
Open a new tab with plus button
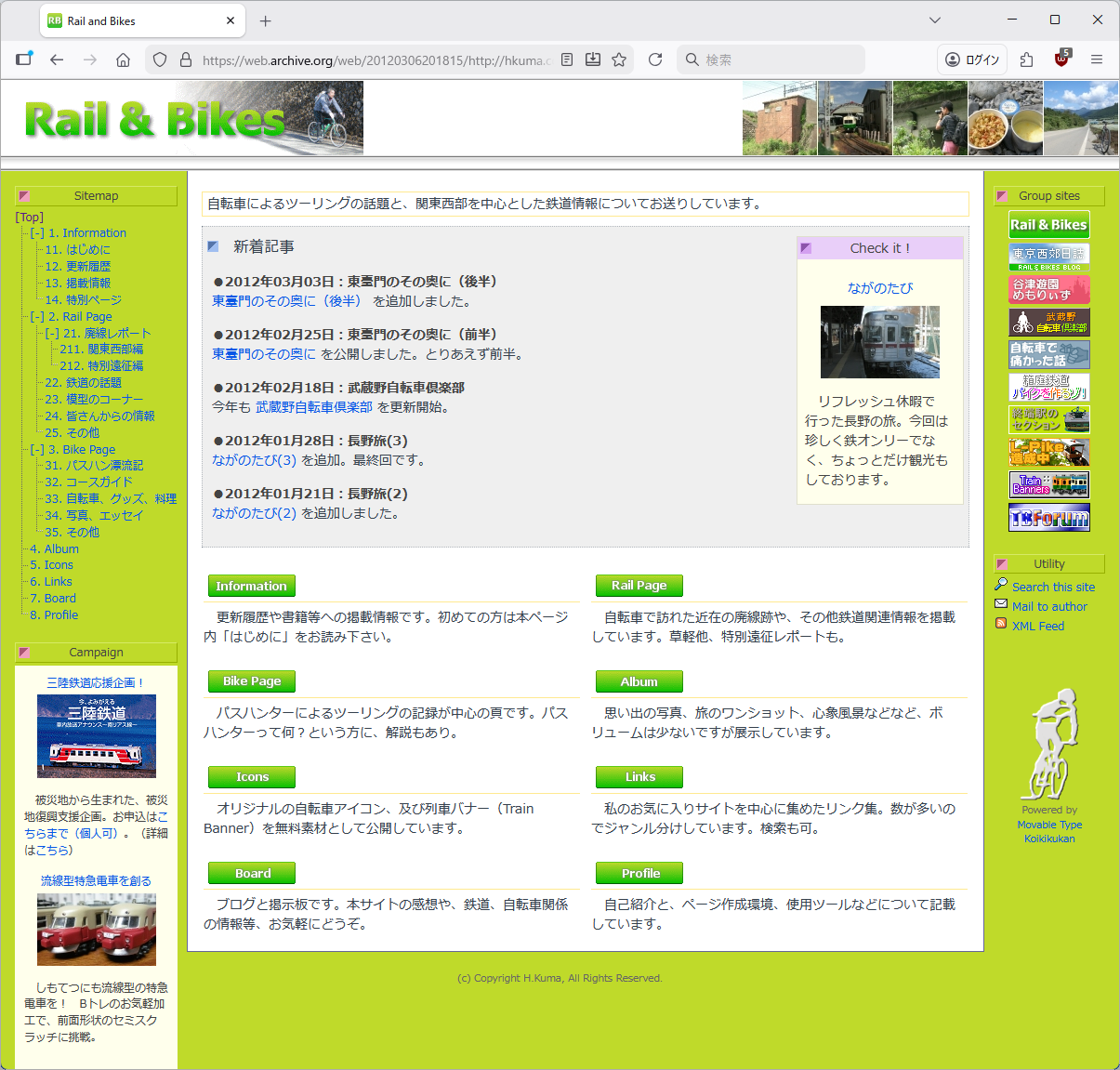coord(266,20)
